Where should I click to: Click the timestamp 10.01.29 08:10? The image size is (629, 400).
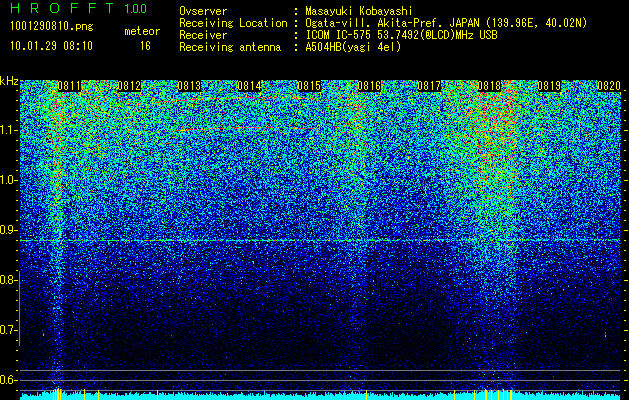51,46
